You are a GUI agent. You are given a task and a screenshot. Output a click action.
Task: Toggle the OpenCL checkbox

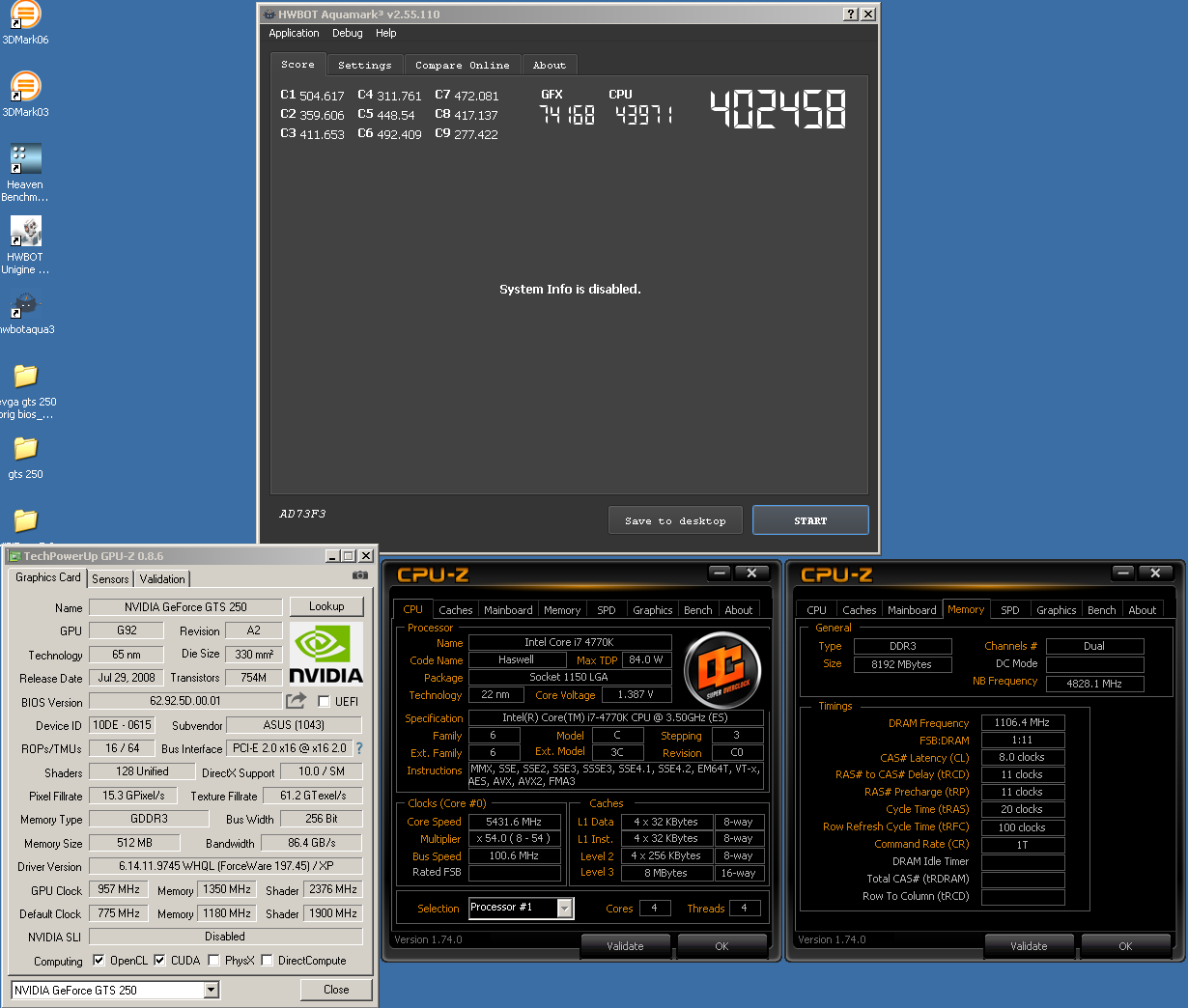[x=99, y=961]
